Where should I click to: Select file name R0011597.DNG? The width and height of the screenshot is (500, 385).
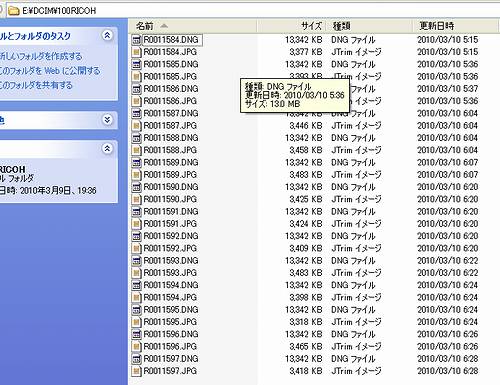click(171, 359)
